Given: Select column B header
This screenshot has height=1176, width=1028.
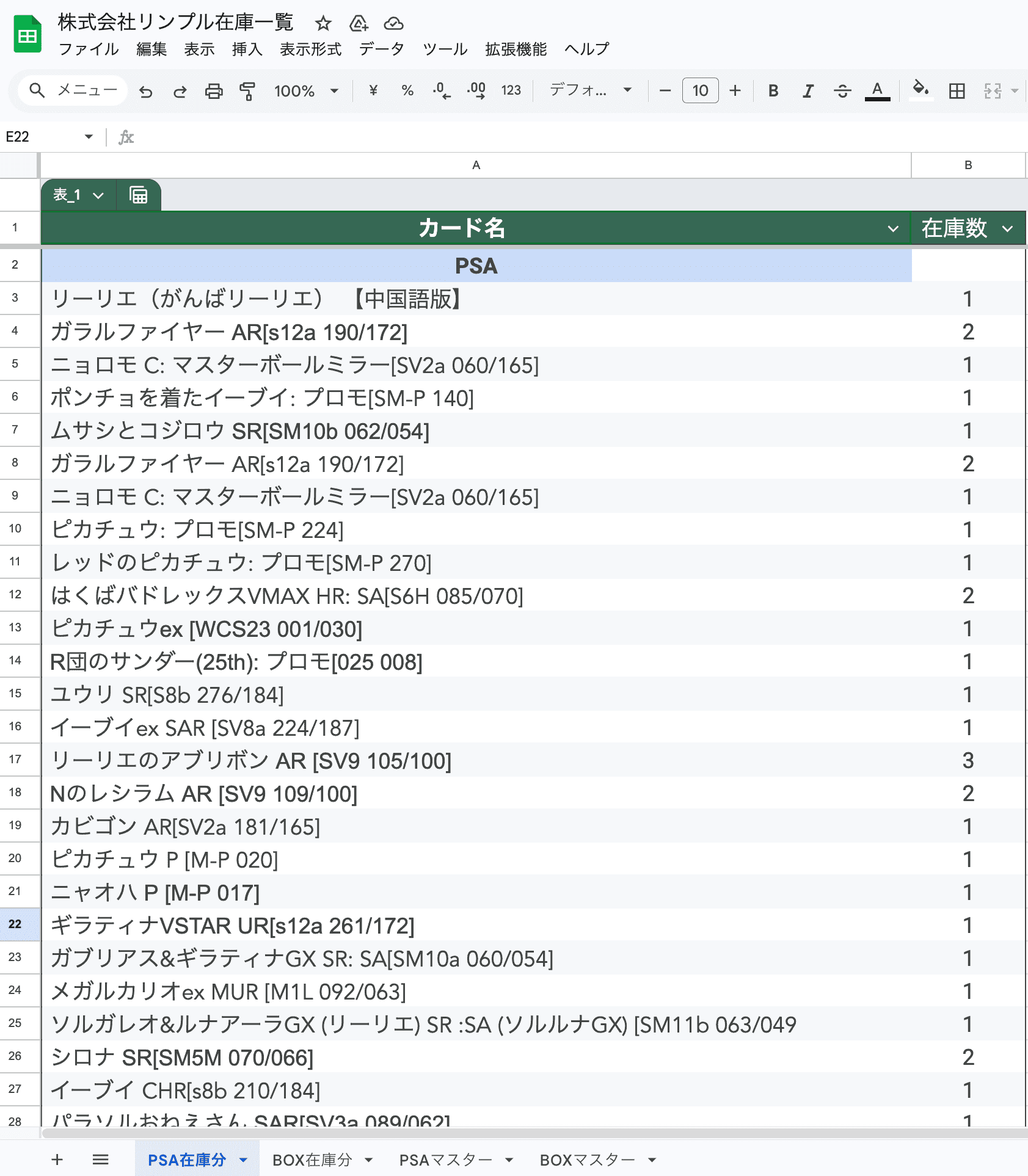Looking at the screenshot, I should 968,165.
